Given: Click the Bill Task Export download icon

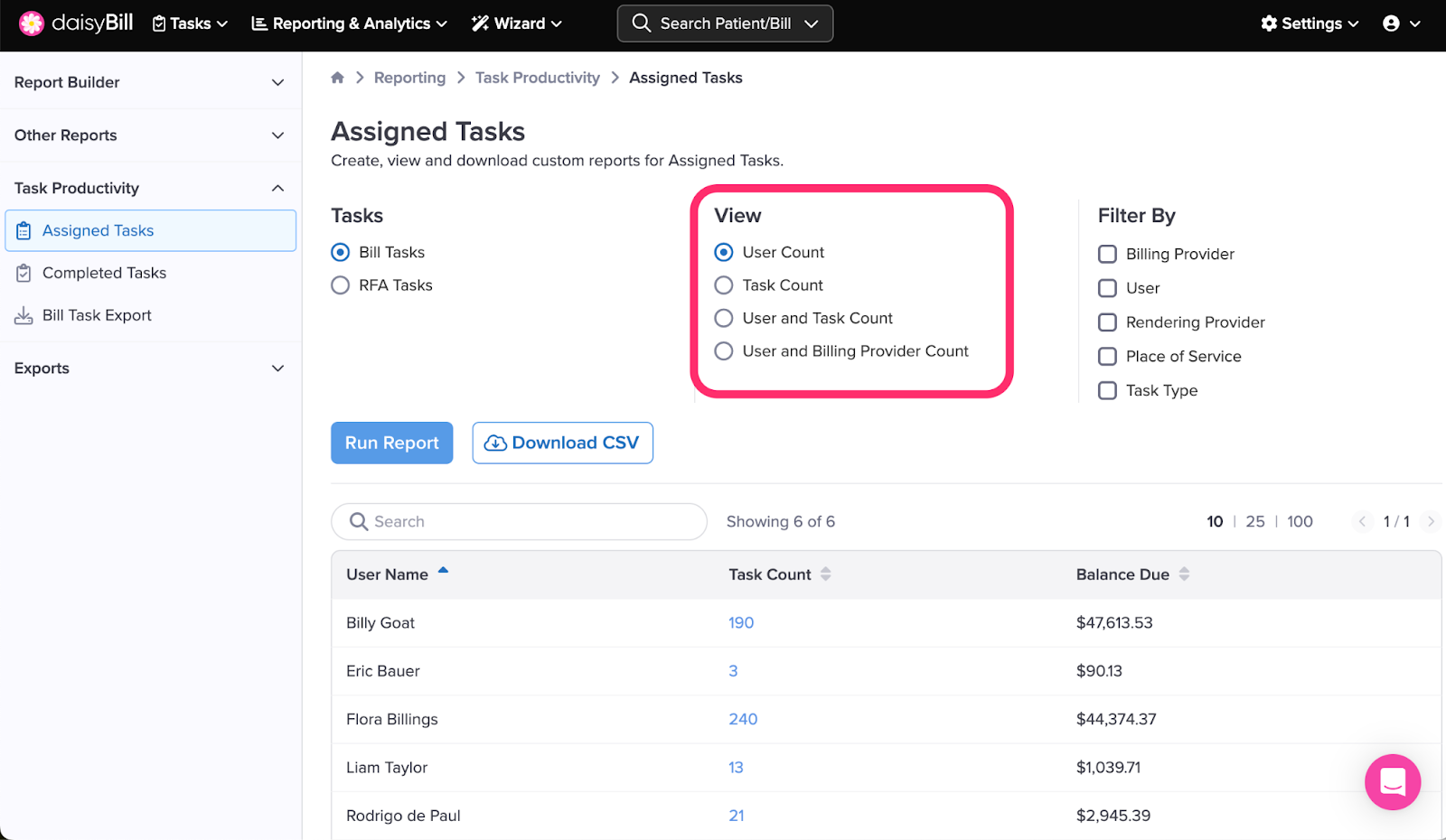Looking at the screenshot, I should pyautogui.click(x=23, y=315).
